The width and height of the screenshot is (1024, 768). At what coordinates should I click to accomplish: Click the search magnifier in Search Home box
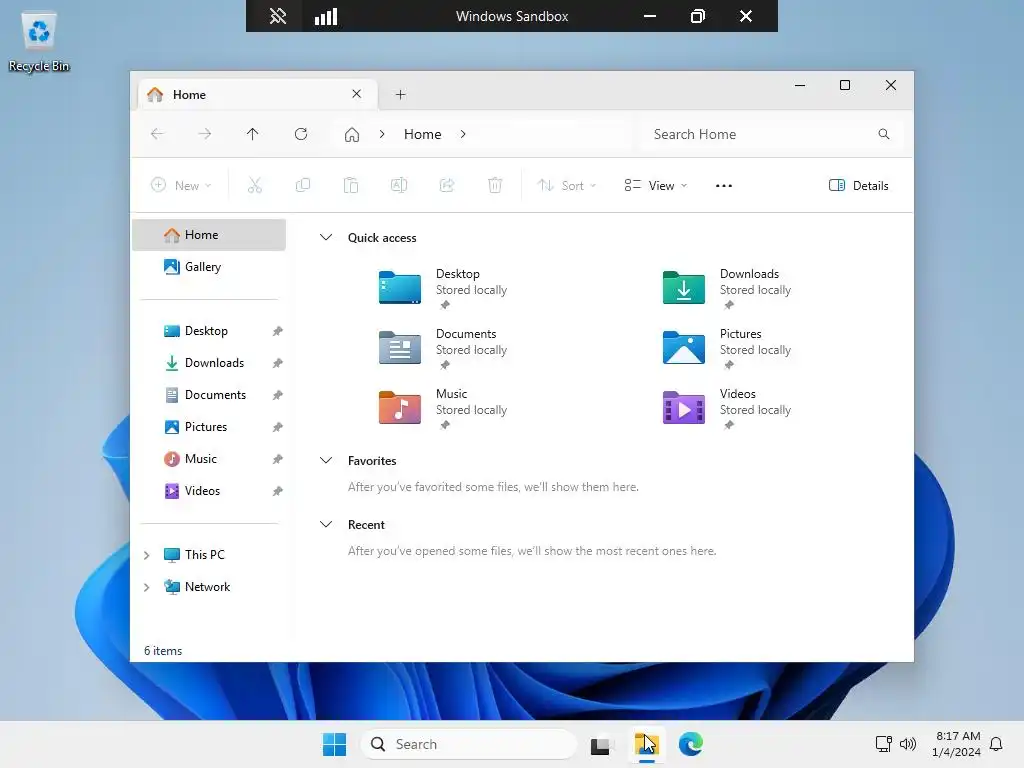click(x=884, y=134)
